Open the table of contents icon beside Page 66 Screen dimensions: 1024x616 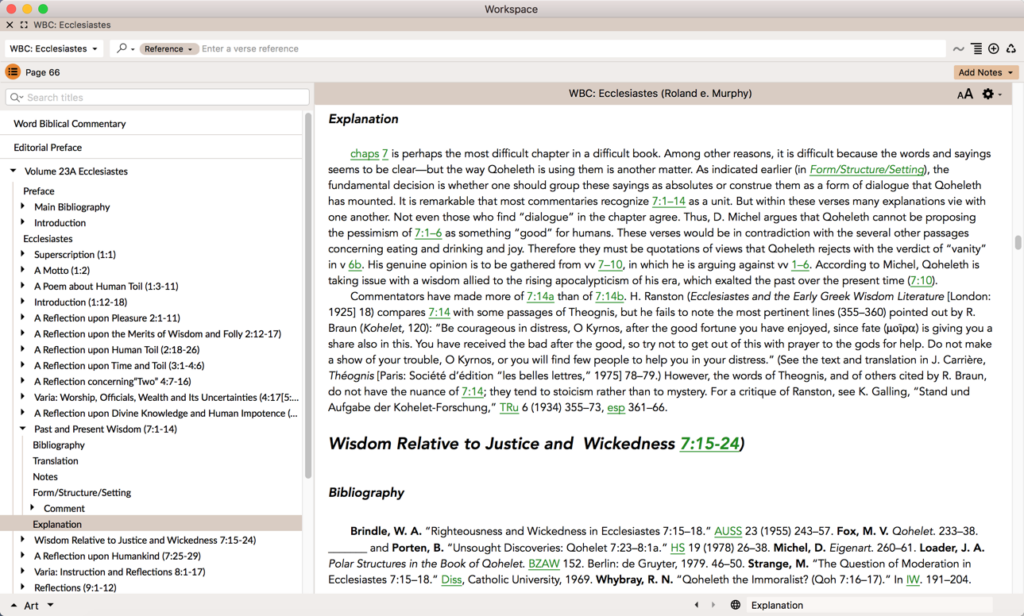tap(12, 71)
